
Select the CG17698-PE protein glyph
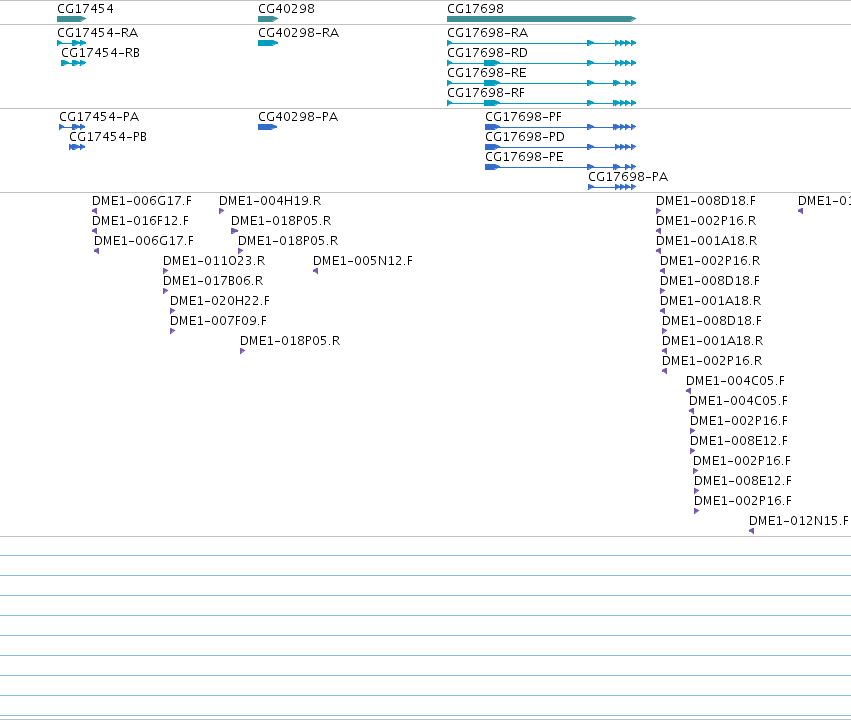(560, 167)
